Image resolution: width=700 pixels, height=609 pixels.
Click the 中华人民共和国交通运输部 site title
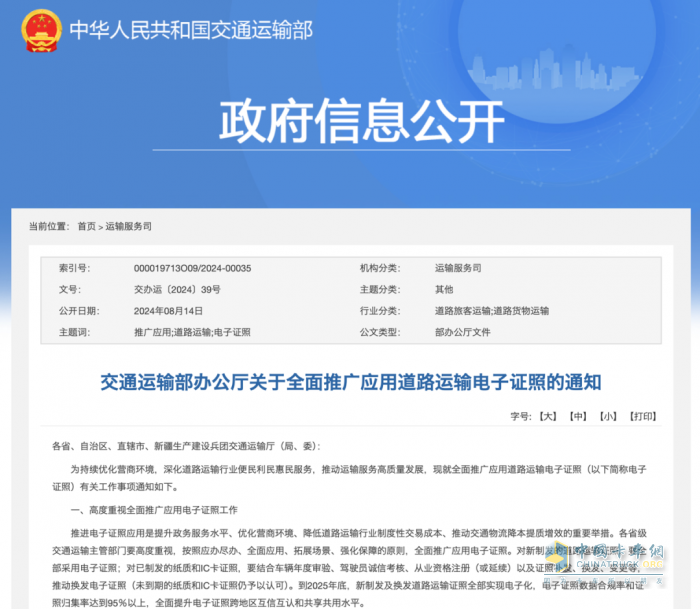[191, 30]
